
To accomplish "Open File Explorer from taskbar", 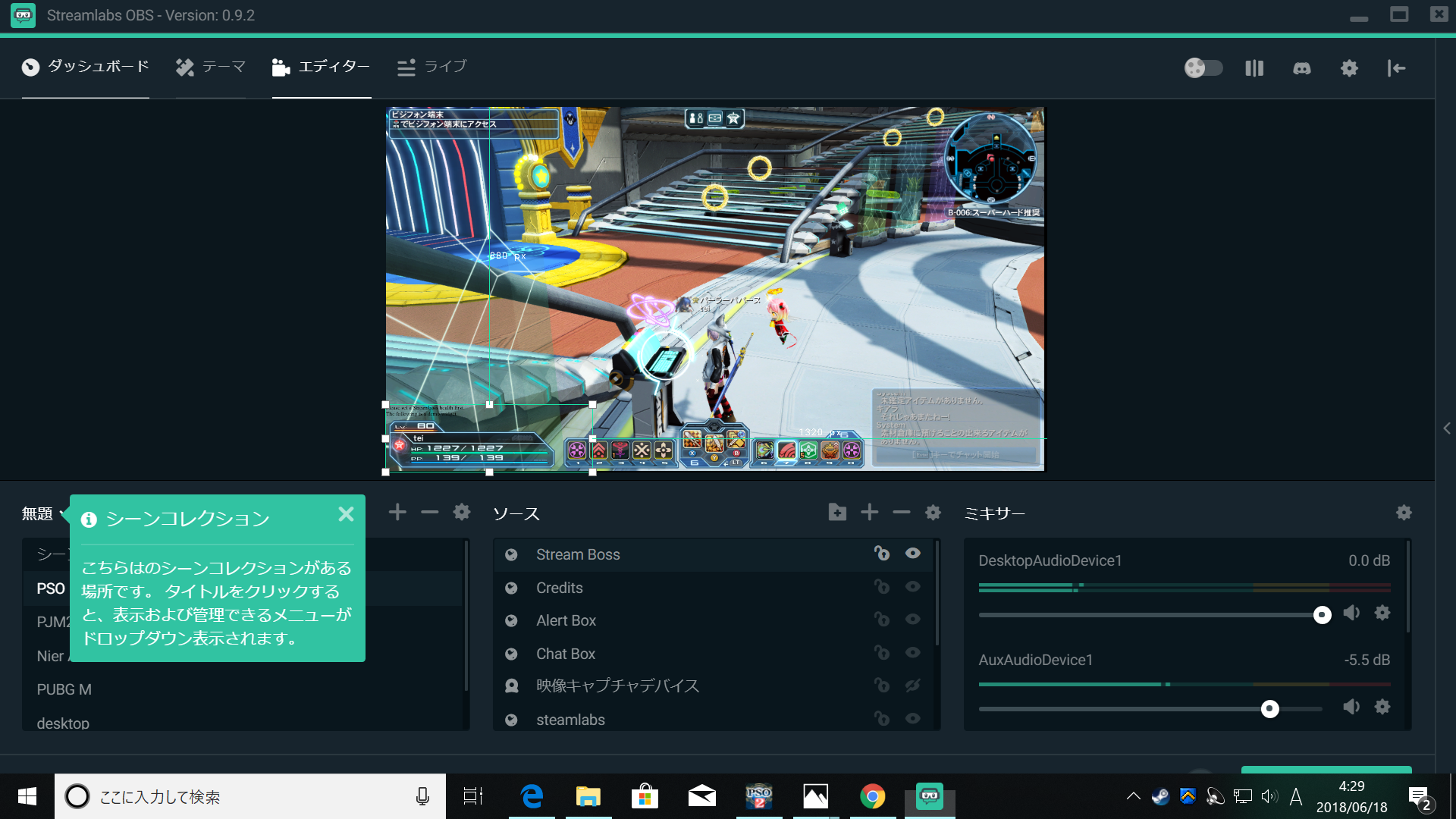I will [x=588, y=796].
